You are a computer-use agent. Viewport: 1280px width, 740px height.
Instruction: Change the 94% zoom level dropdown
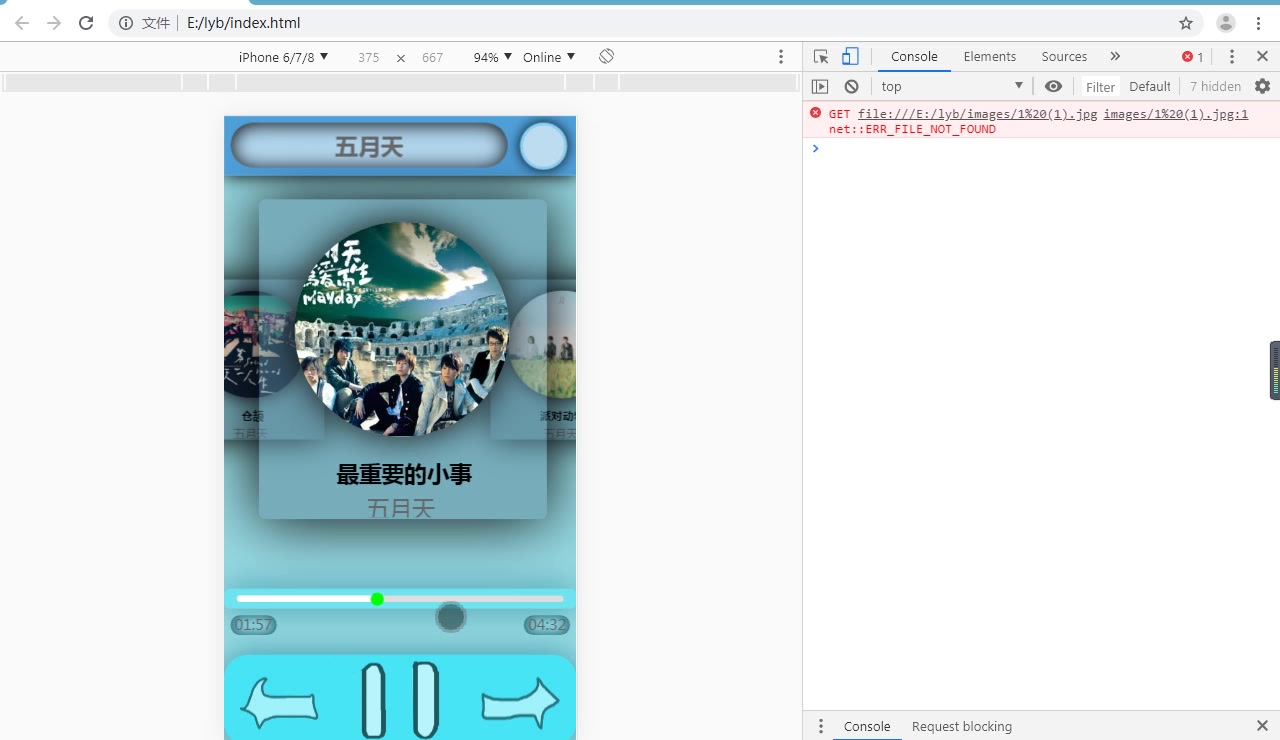pyautogui.click(x=493, y=57)
